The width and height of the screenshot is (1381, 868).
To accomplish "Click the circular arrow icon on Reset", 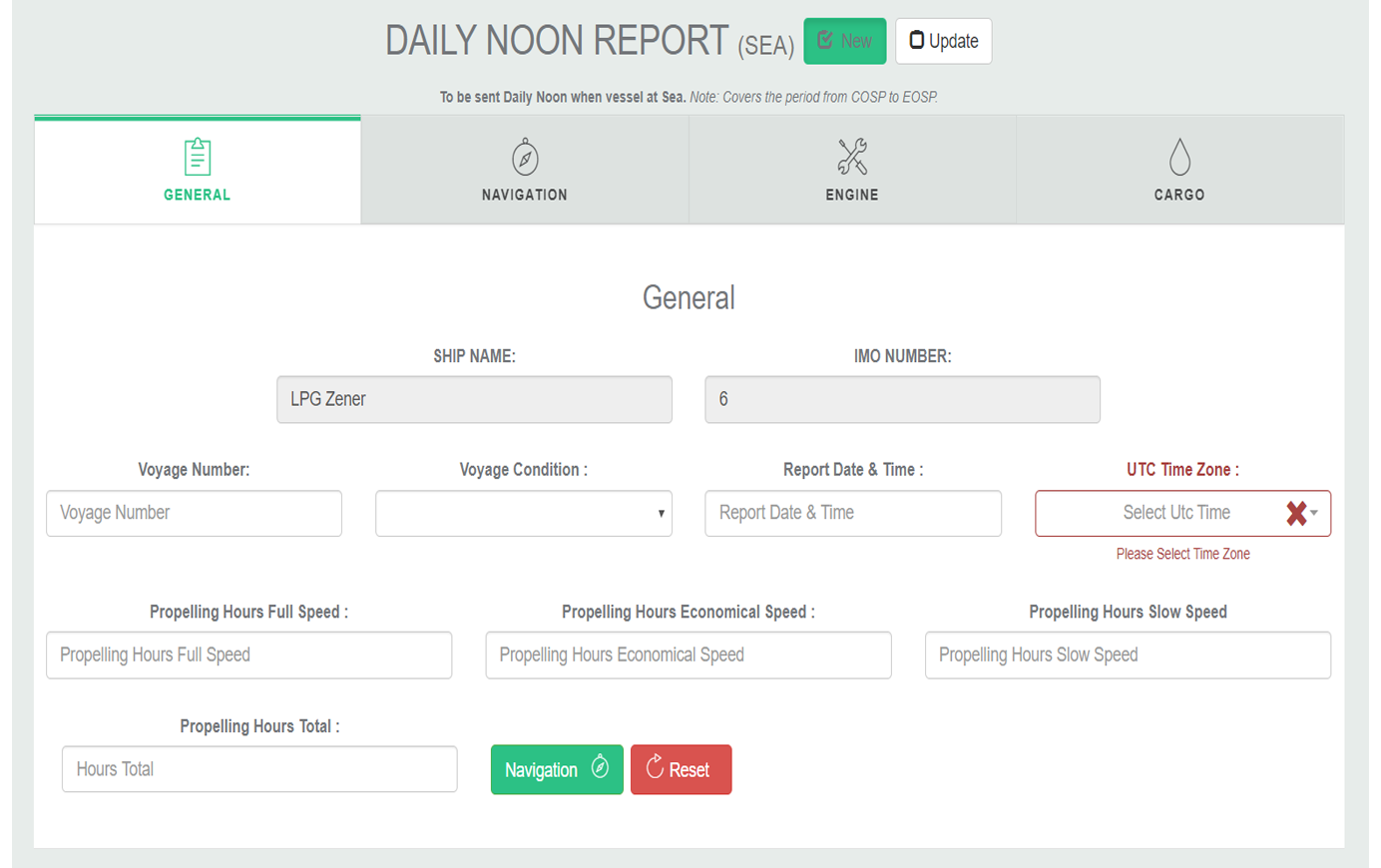I will pyautogui.click(x=655, y=766).
